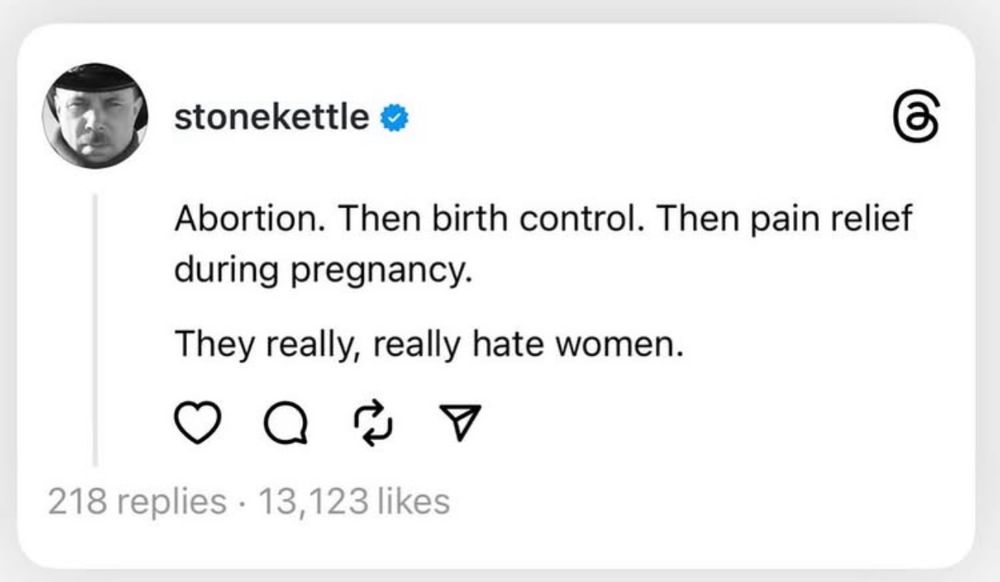This screenshot has height=582, width=1000.
Task: Open replies via the comment bubble icon
Action: click(288, 424)
